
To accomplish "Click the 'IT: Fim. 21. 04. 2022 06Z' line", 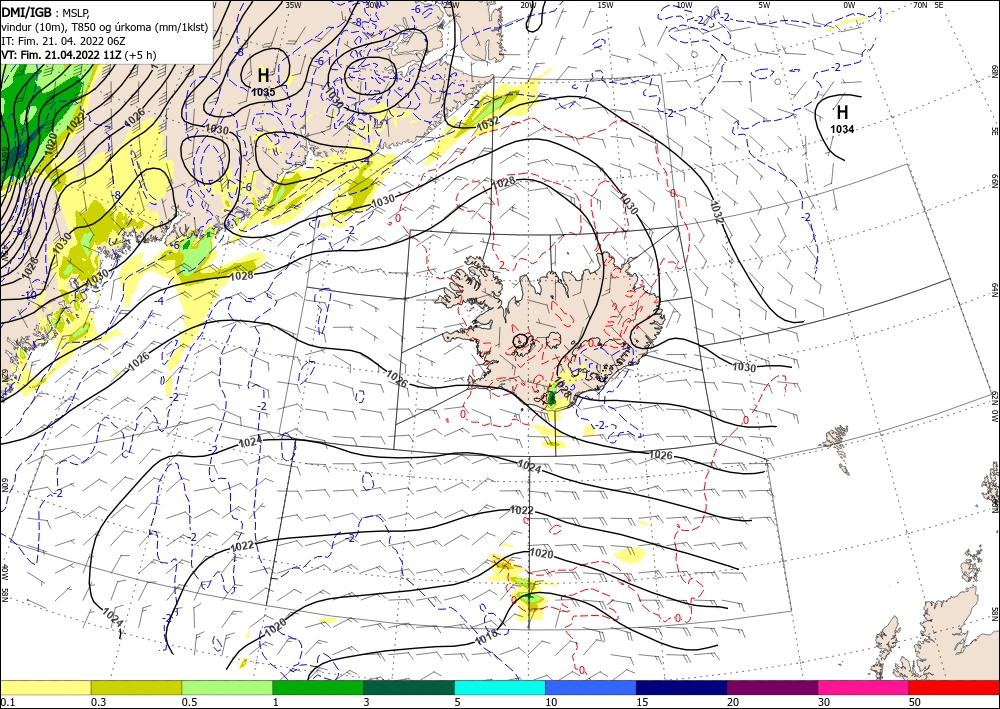I will (63, 41).
